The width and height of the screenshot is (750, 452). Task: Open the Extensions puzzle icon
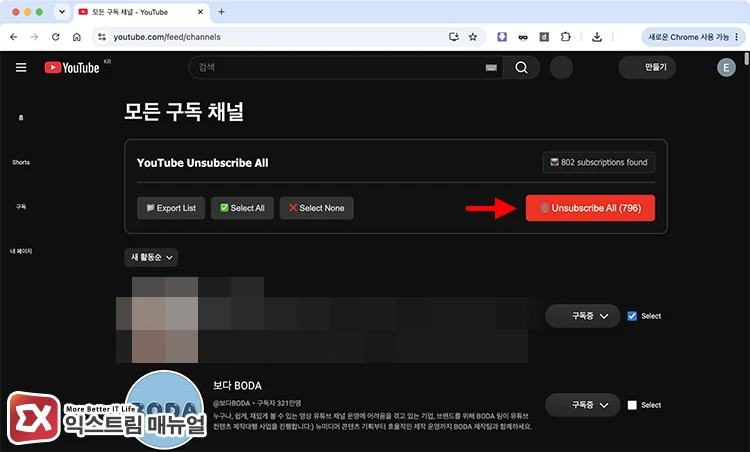565,37
